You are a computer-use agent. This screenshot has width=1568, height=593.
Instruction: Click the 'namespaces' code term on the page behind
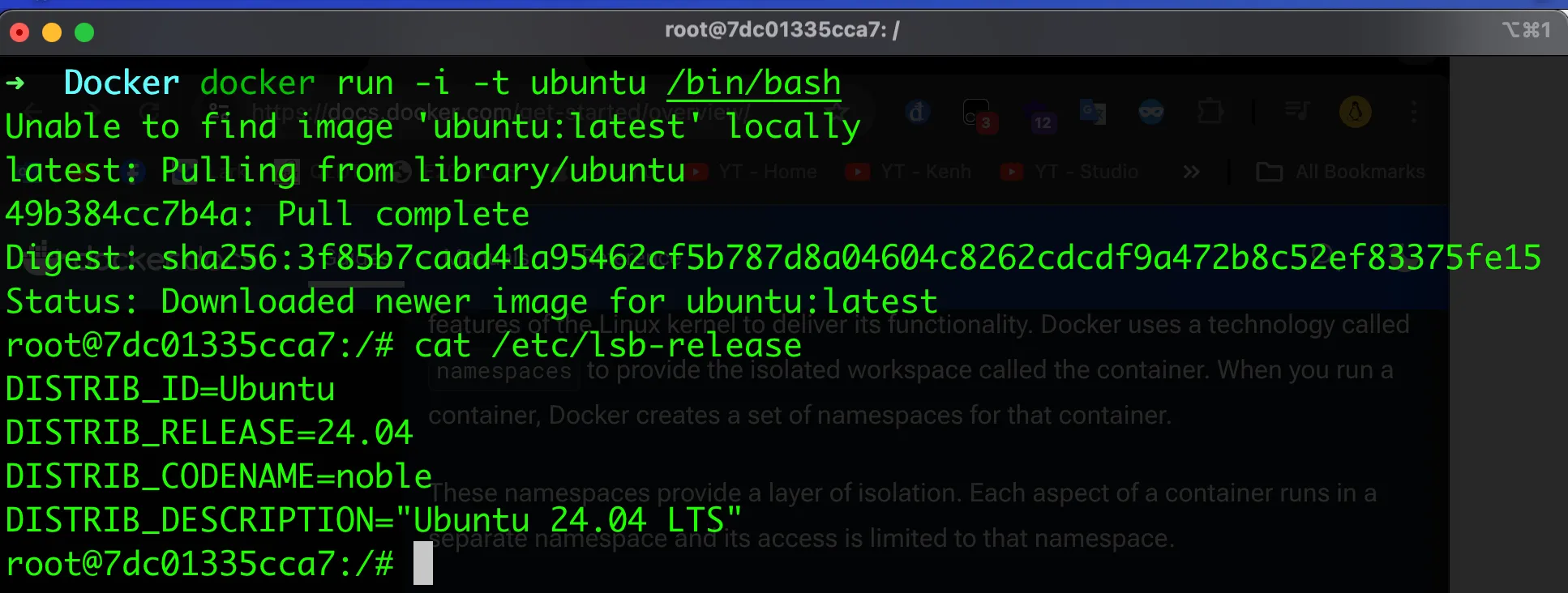(x=504, y=371)
